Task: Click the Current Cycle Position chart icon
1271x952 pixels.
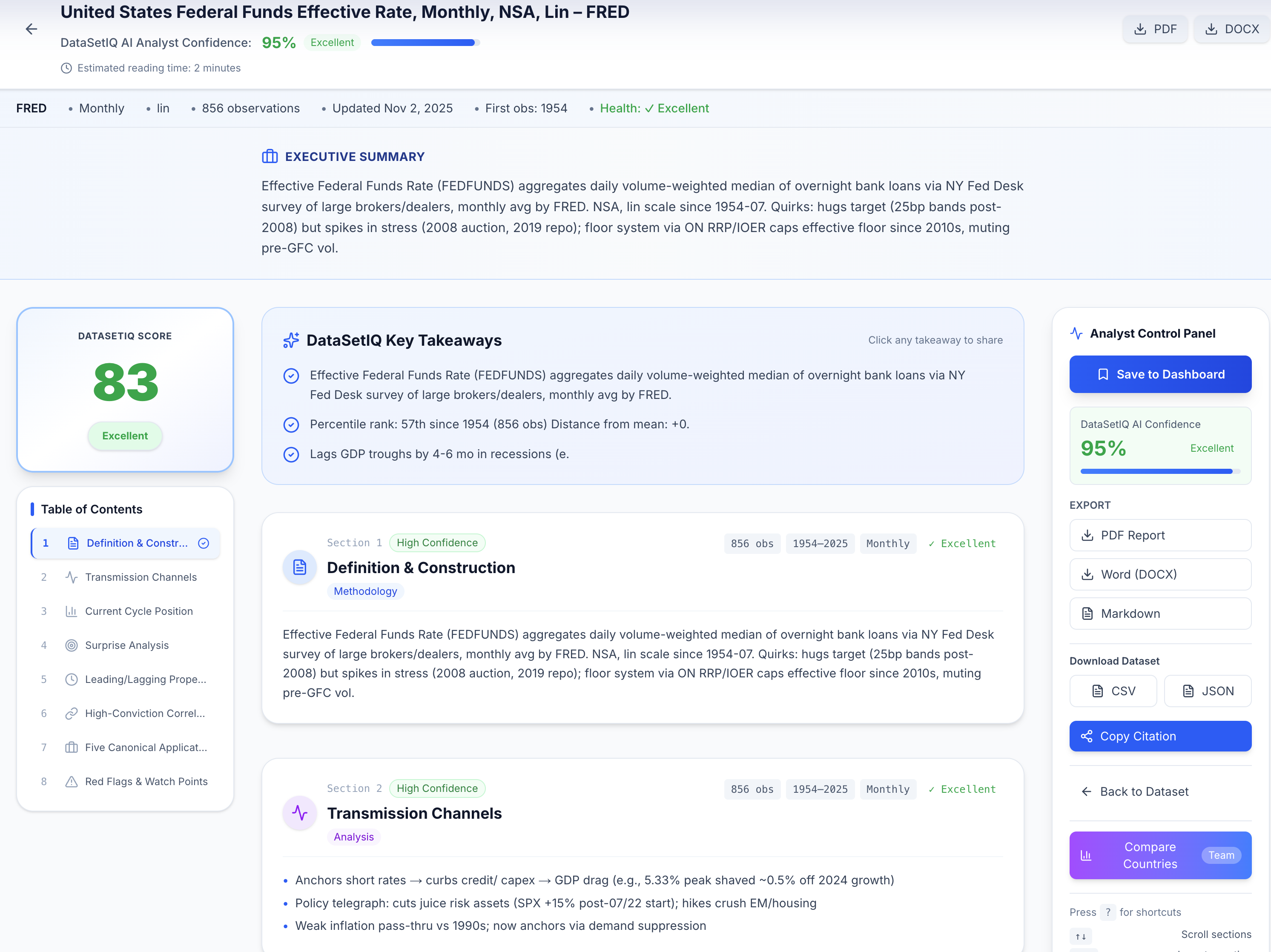Action: tap(71, 611)
